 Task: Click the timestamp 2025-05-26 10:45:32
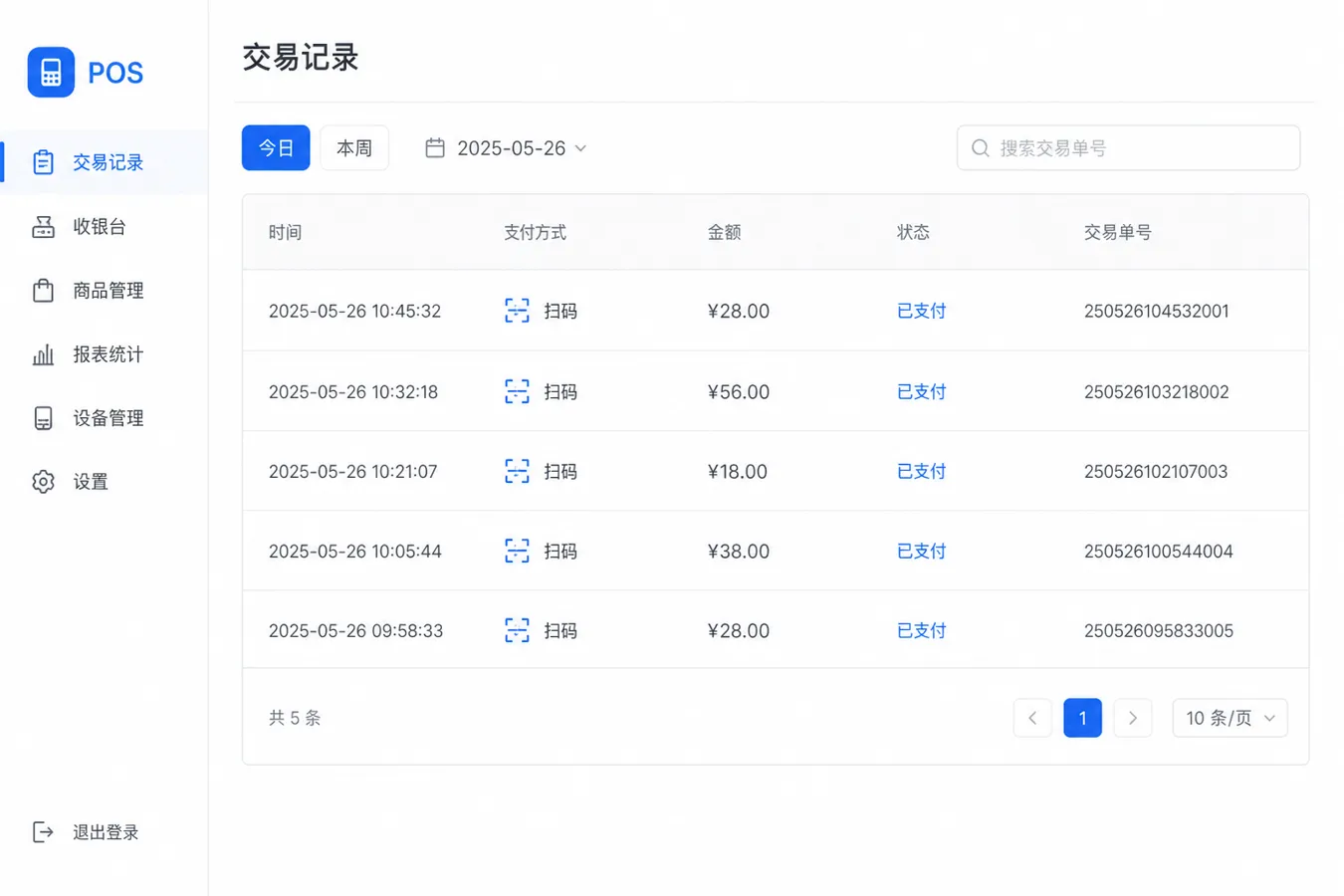[x=354, y=311]
